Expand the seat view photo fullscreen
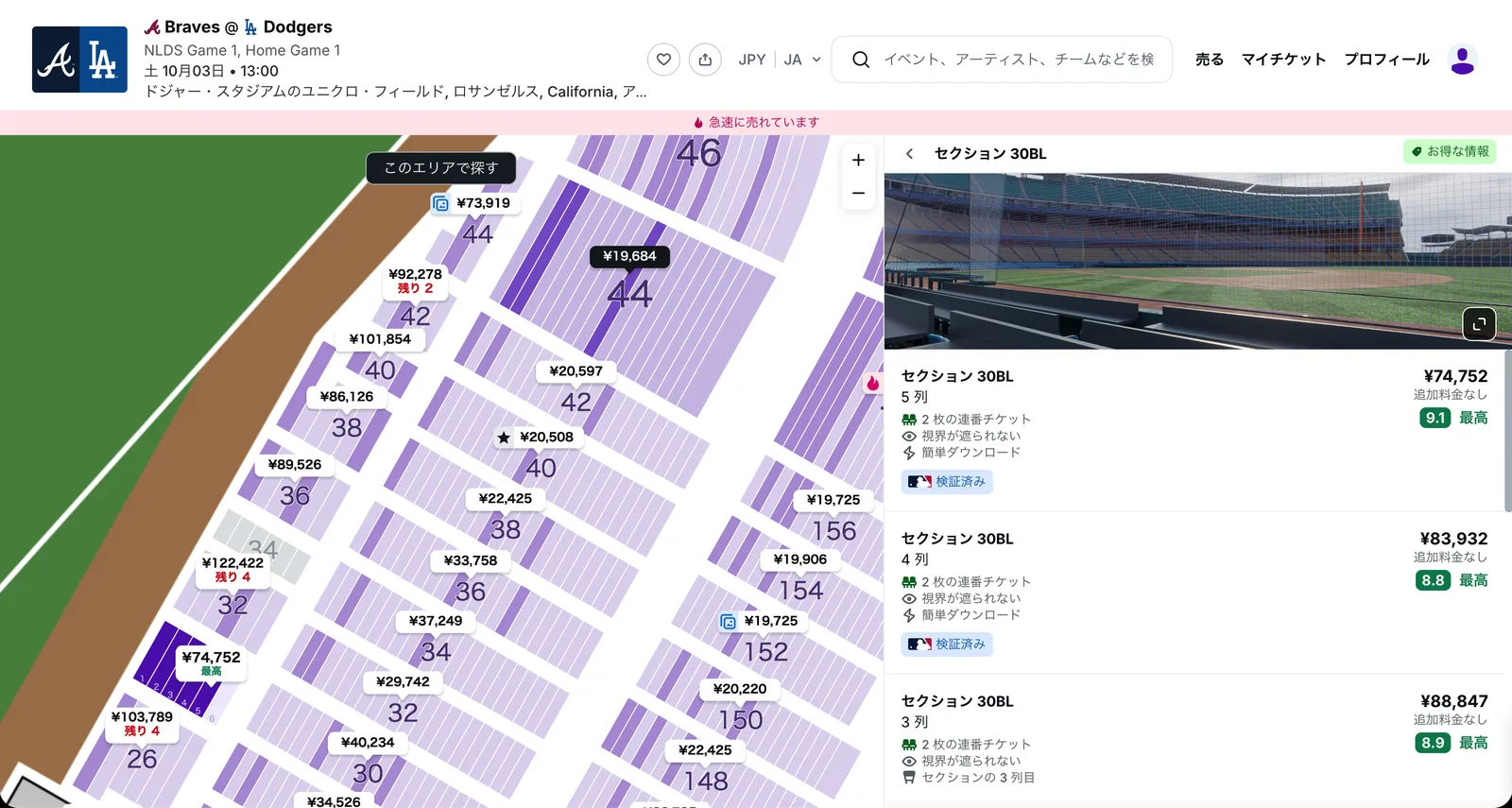The width and height of the screenshot is (1512, 808). coord(1479,323)
